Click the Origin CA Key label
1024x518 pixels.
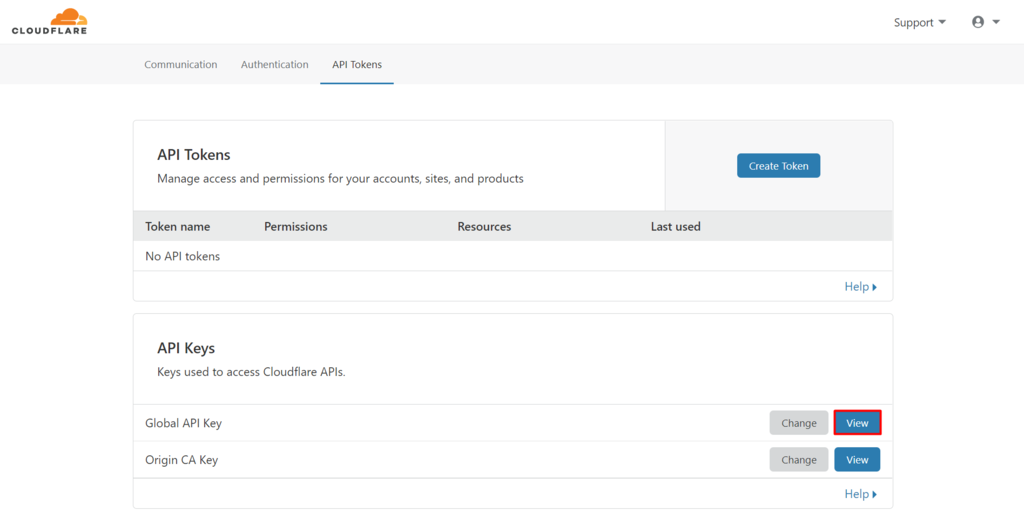(182, 460)
